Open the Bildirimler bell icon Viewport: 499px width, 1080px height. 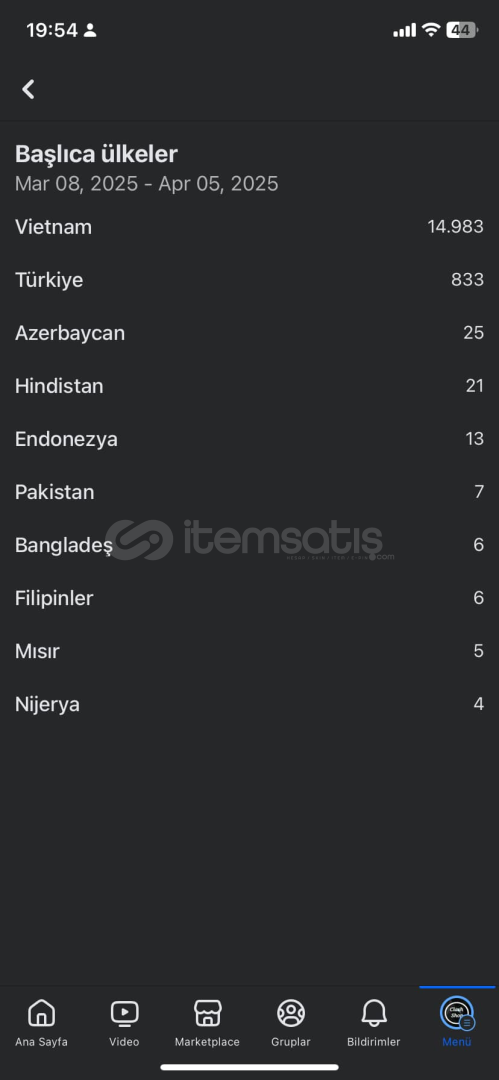[374, 1013]
